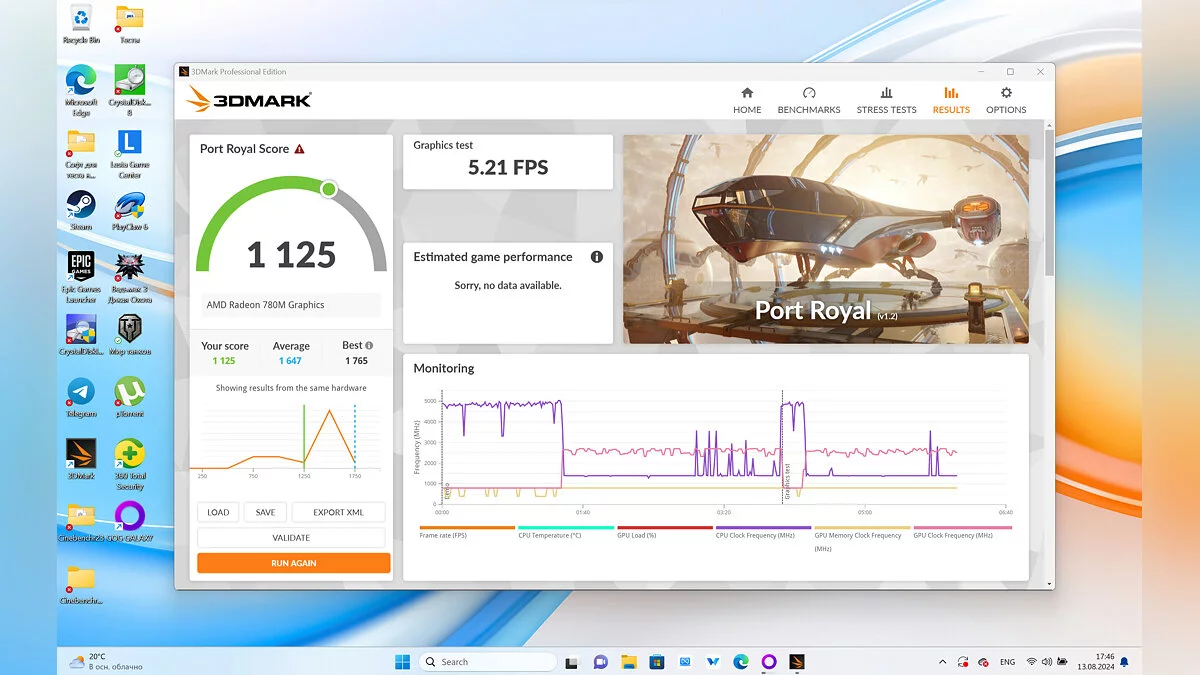The width and height of the screenshot is (1200, 675).
Task: Click the Windows Start button
Action: [402, 662]
